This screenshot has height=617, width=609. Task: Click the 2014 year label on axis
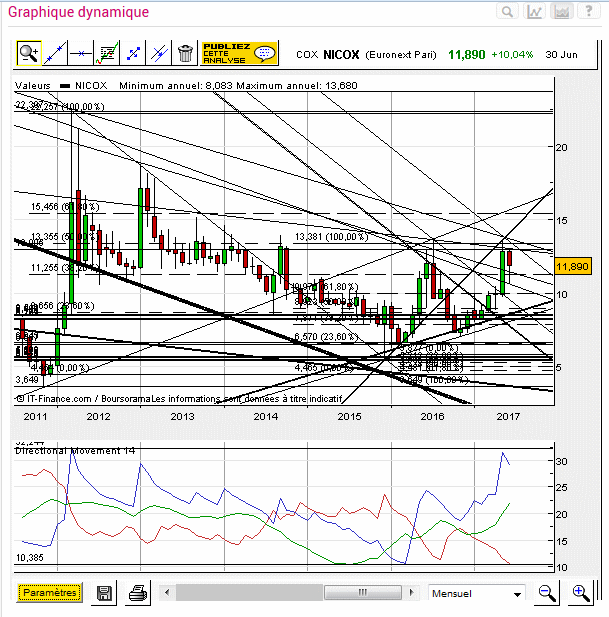click(x=266, y=416)
